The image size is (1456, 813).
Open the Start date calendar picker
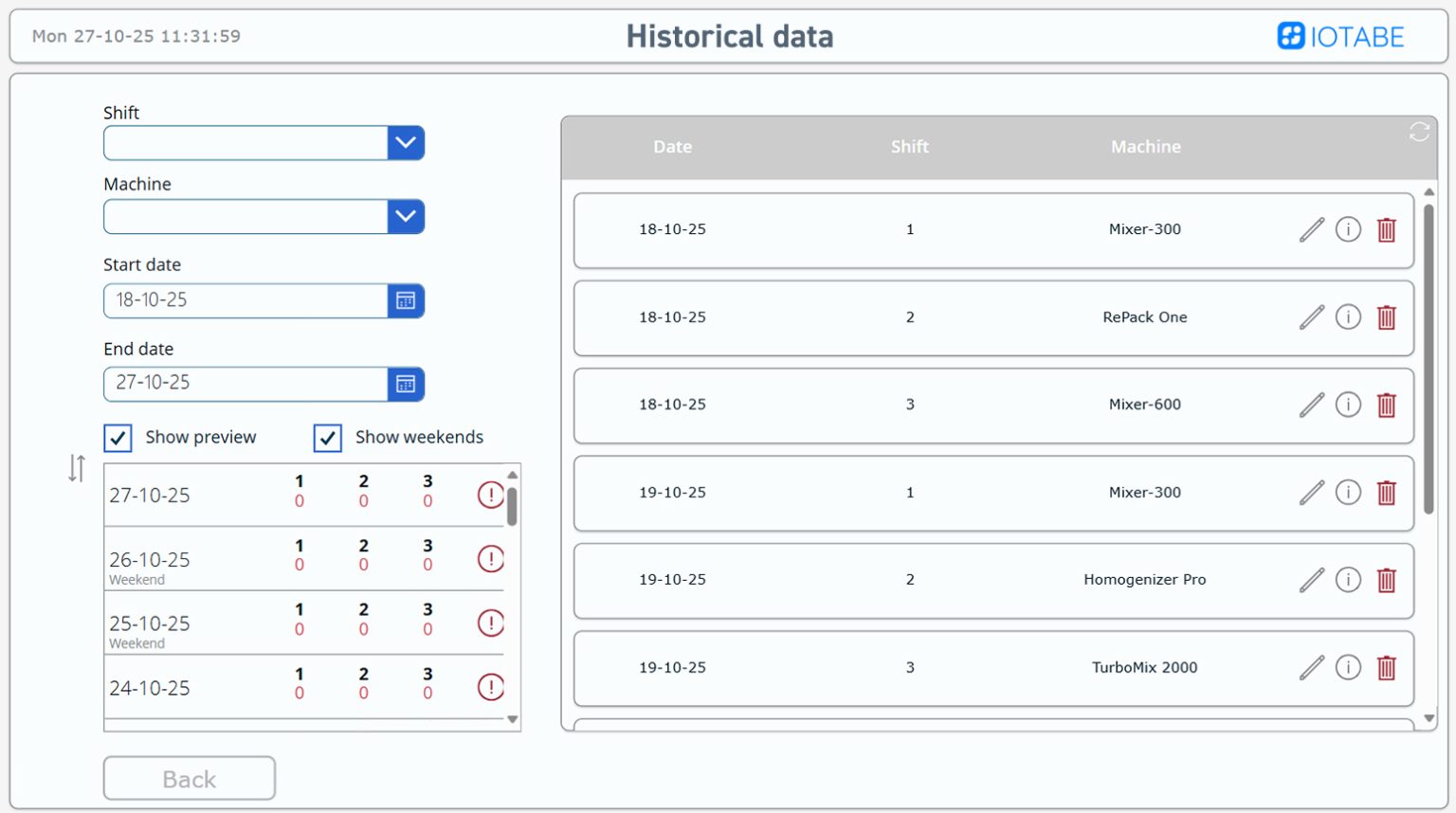(x=406, y=300)
